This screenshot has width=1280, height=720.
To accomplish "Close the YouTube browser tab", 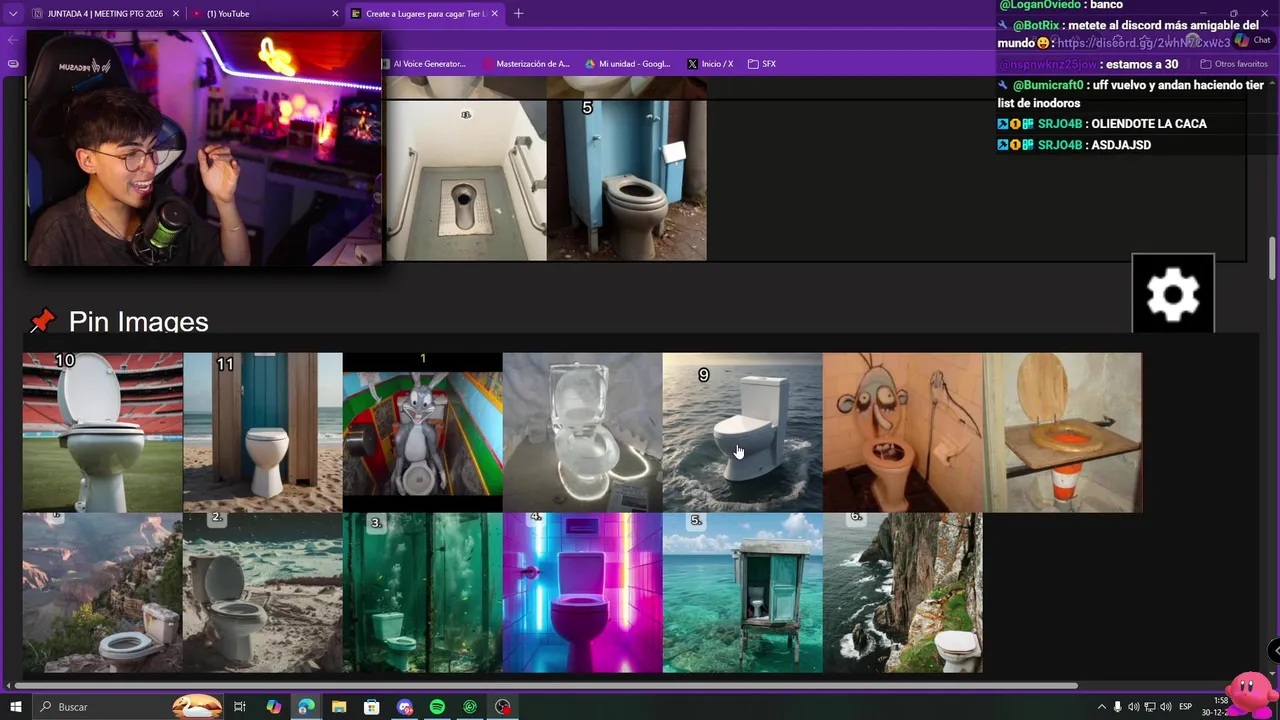I will click(335, 14).
